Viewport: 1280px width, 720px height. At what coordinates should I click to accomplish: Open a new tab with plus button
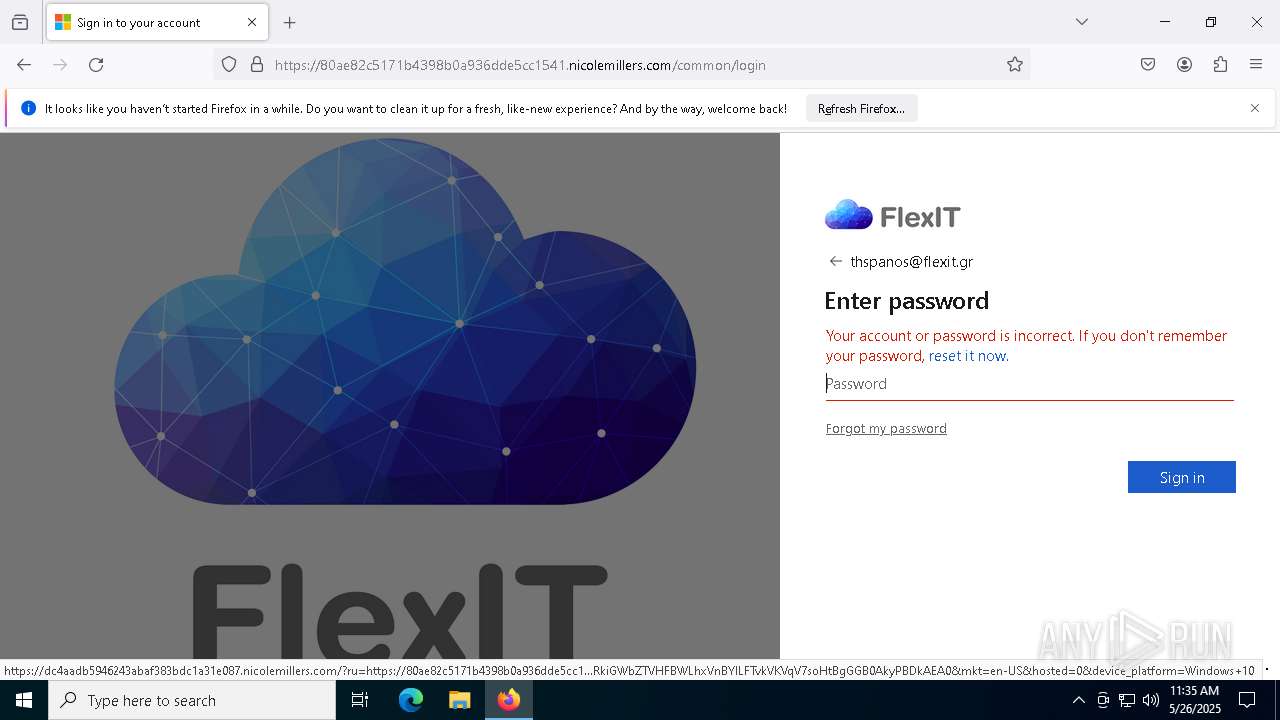pos(290,22)
